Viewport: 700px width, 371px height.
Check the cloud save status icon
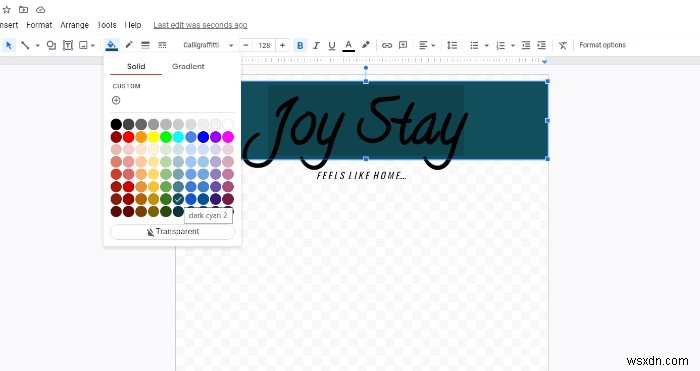(40, 9)
